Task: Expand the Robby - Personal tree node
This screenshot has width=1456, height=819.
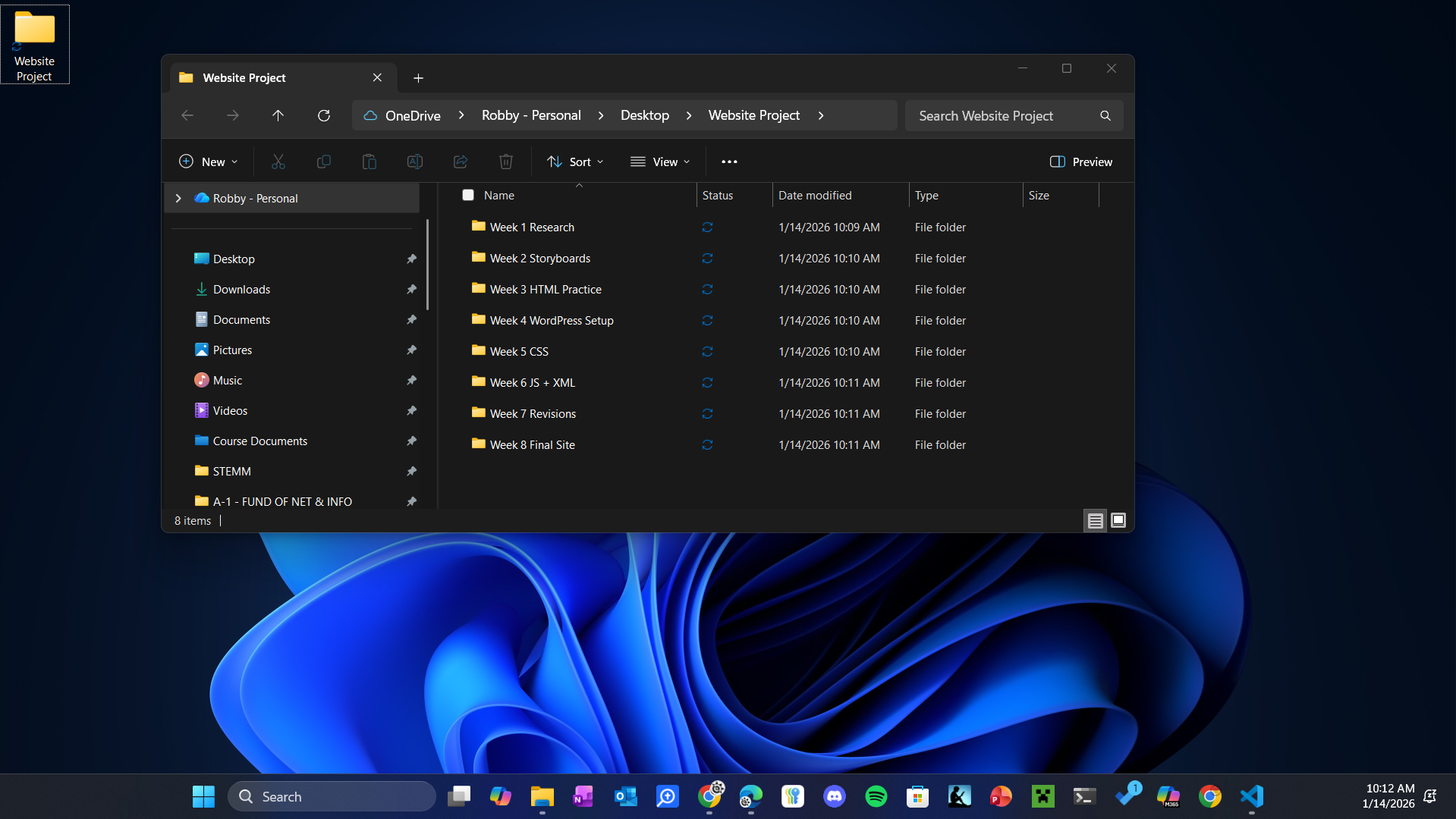Action: pos(178,198)
